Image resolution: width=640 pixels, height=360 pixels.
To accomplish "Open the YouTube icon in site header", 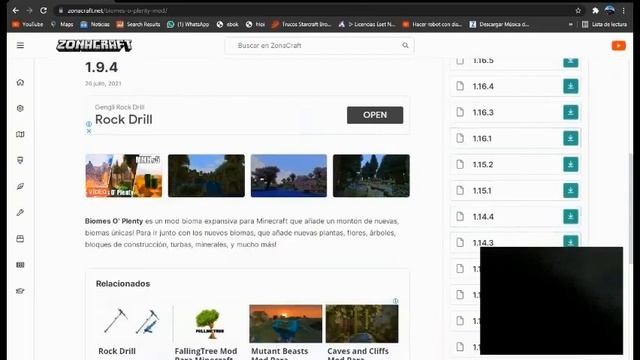I will [x=618, y=46].
